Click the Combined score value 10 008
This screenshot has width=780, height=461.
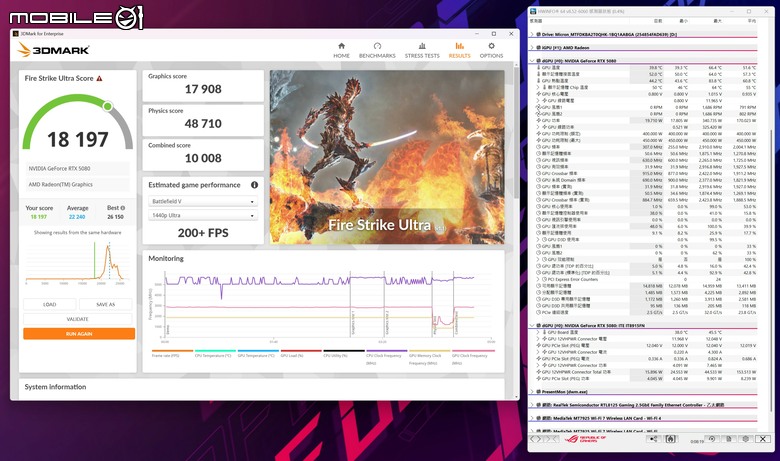point(203,158)
